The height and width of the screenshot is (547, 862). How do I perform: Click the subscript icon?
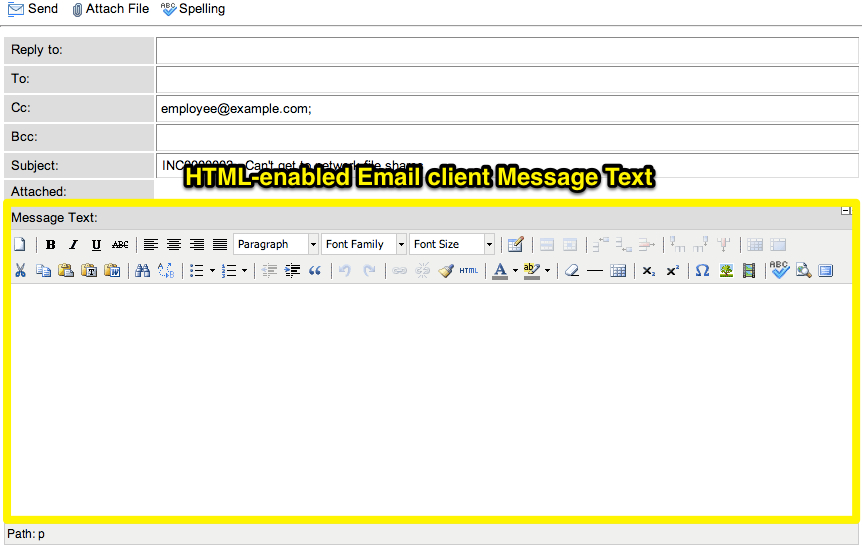[648, 271]
